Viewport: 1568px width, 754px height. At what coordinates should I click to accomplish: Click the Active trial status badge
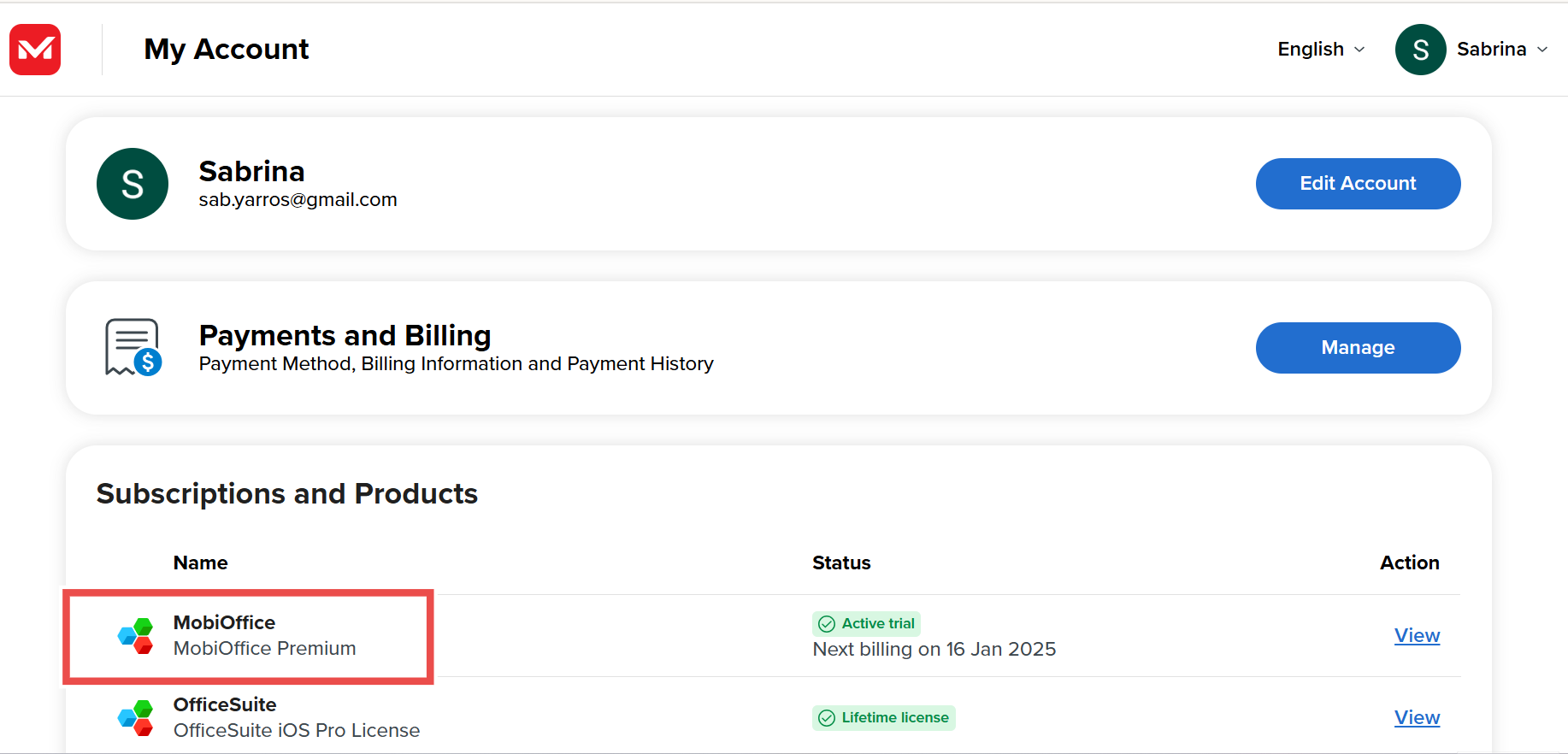(866, 624)
